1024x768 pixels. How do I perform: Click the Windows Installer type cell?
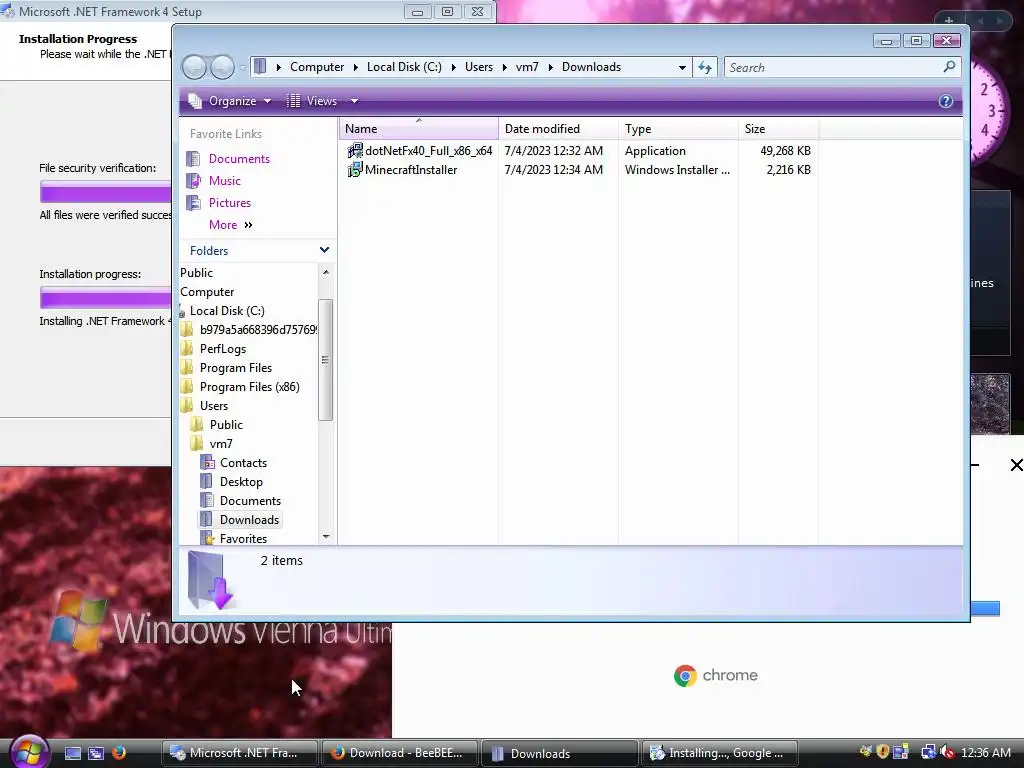[x=677, y=170]
